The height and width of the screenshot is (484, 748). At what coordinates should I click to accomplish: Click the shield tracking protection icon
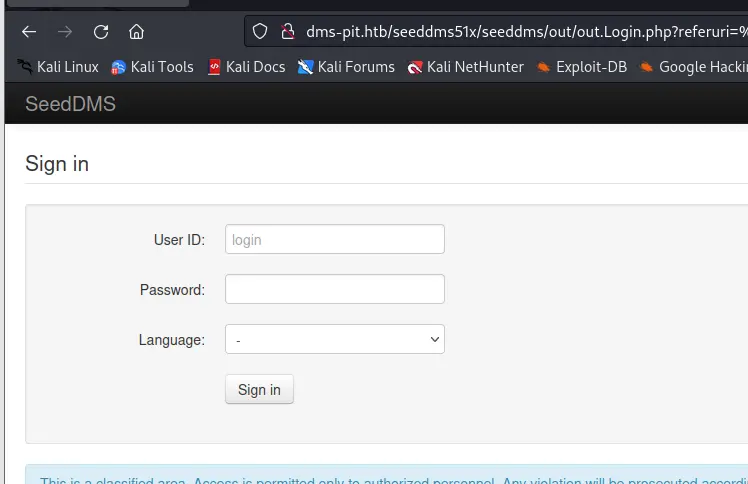[260, 32]
